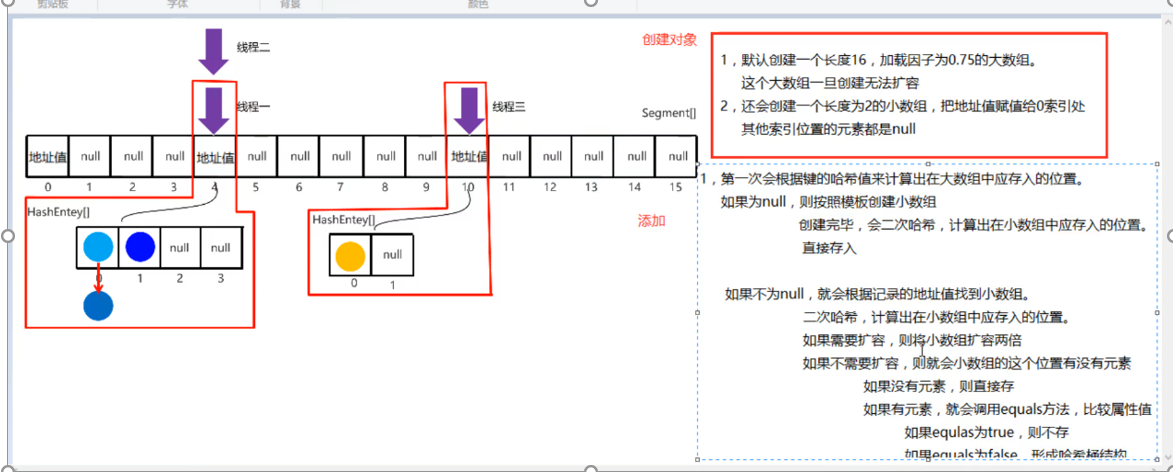1173x472 pixels.
Task: Click the null cell at Segment index 5
Action: pos(257,157)
